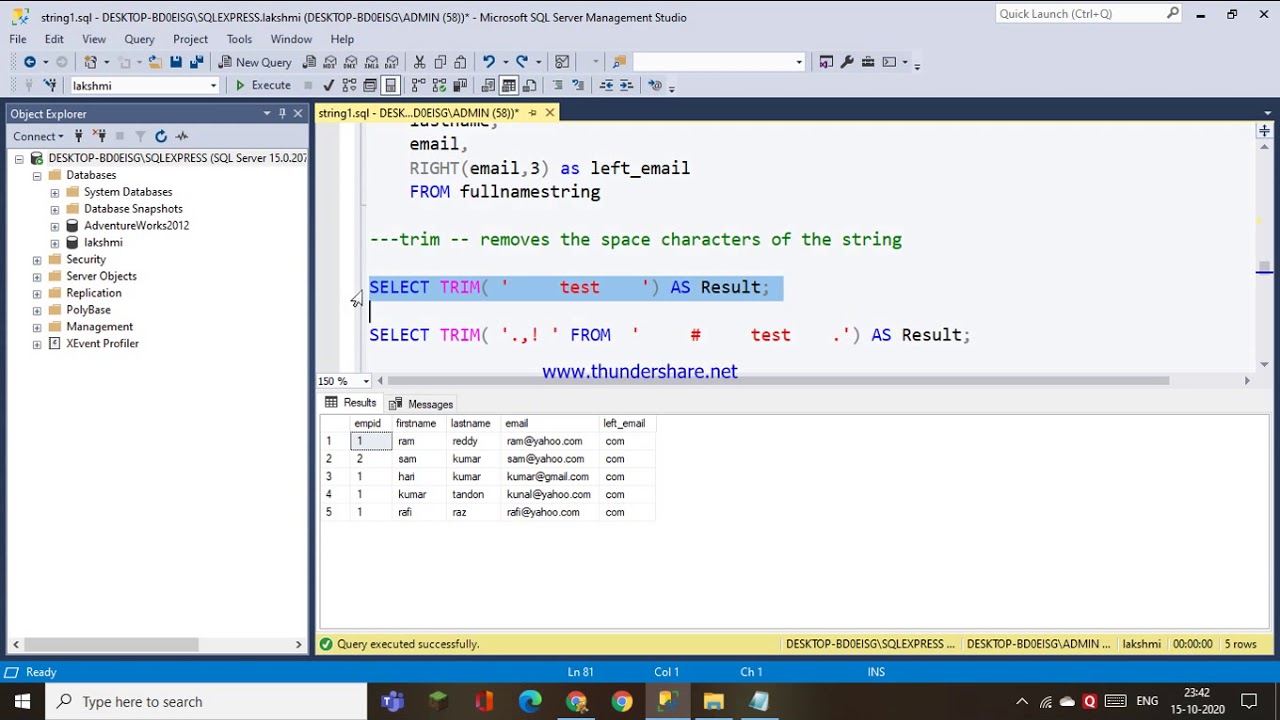Click the Decrease Indent icon

(606, 85)
